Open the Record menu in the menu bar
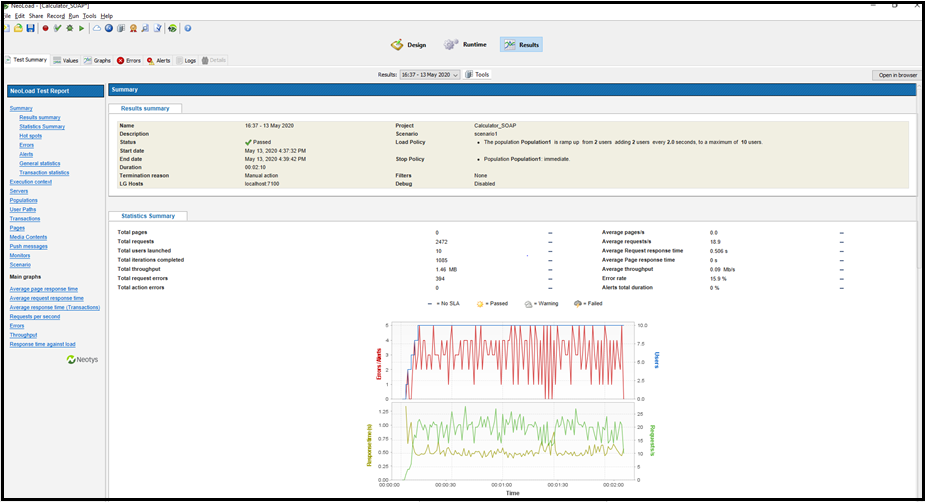This screenshot has width=926, height=502. click(56, 16)
